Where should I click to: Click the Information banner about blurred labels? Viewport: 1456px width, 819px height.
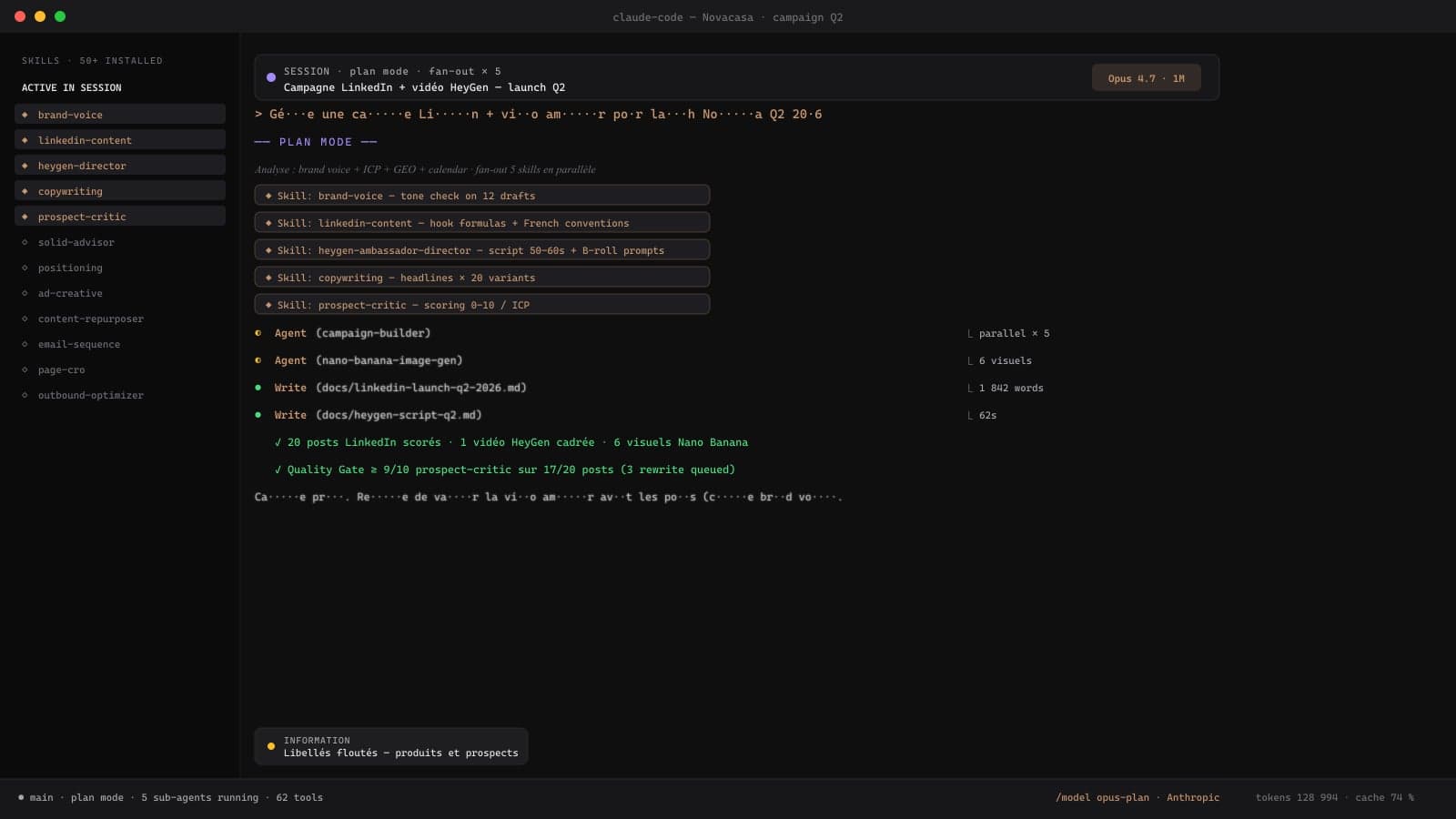tap(391, 746)
